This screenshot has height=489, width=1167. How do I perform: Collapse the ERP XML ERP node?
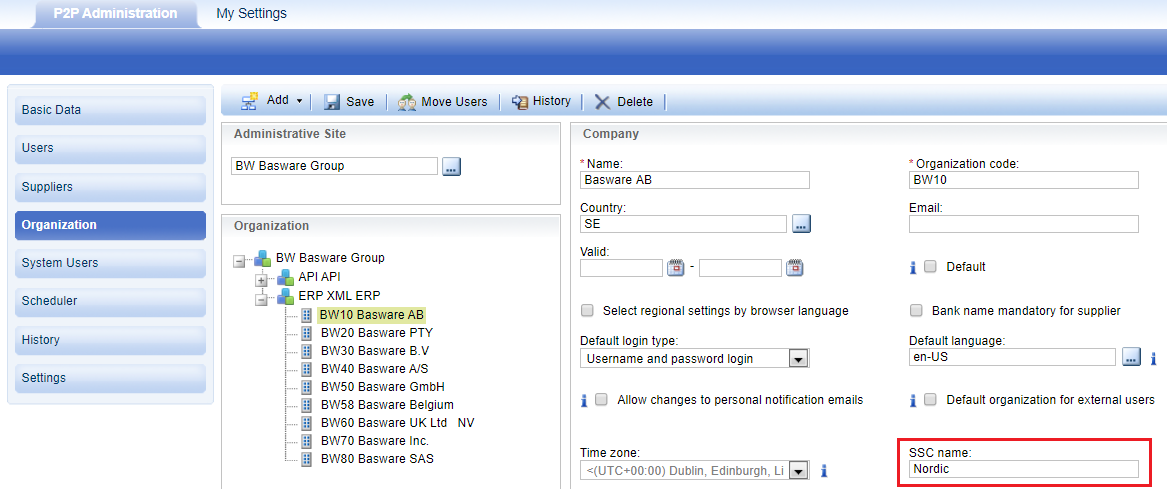pos(261,299)
